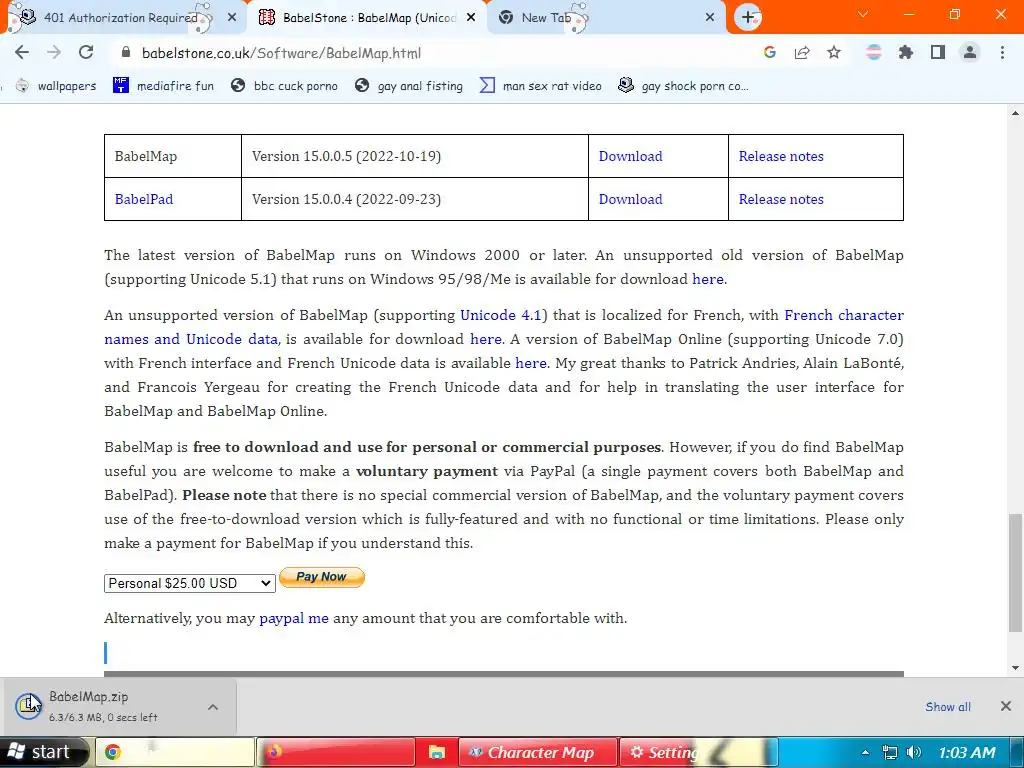
Task: Go back to the previous page
Action: [x=22, y=53]
